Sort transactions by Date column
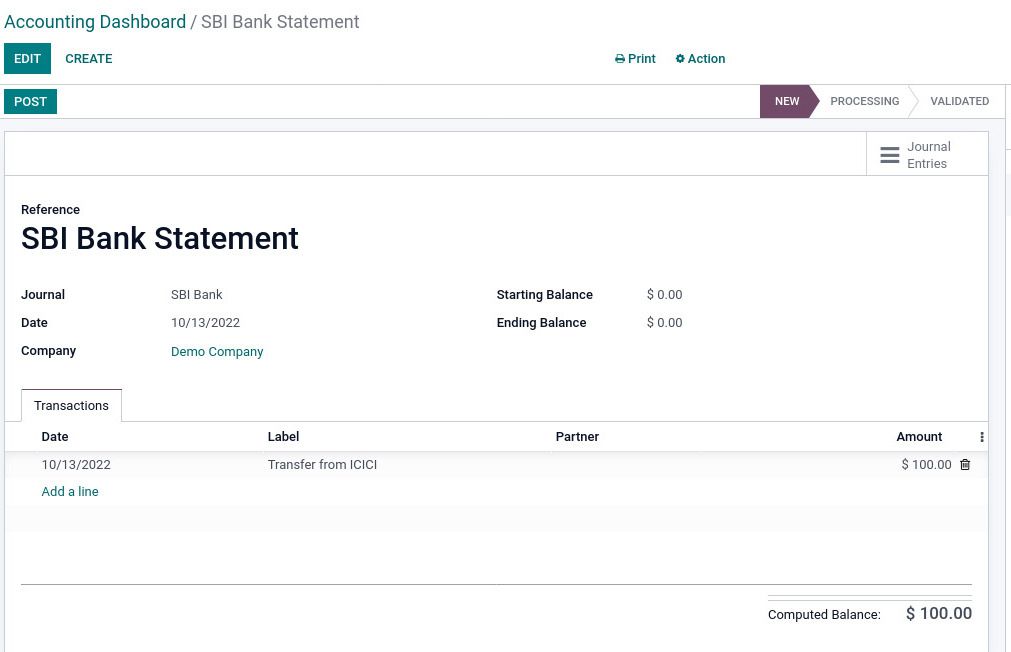The width and height of the screenshot is (1011, 652). tap(55, 437)
